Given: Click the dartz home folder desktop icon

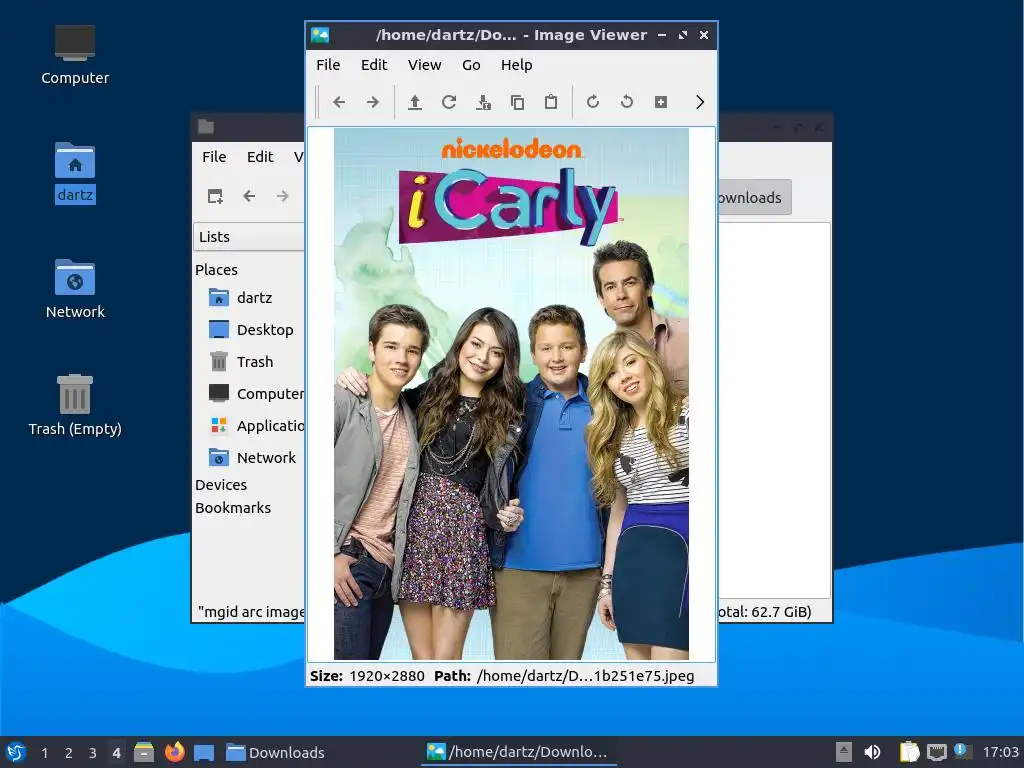Looking at the screenshot, I should (x=75, y=172).
